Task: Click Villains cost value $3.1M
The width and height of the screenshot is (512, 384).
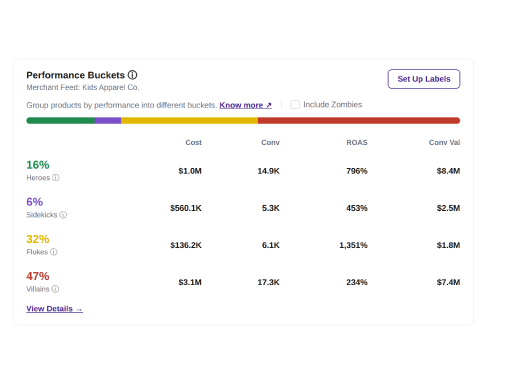Action: point(190,282)
